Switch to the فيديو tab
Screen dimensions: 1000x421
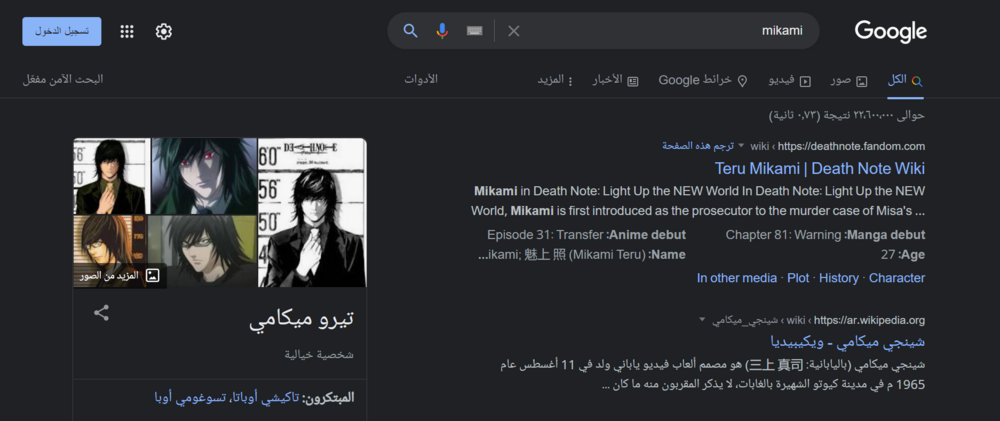pyautogui.click(x=790, y=80)
